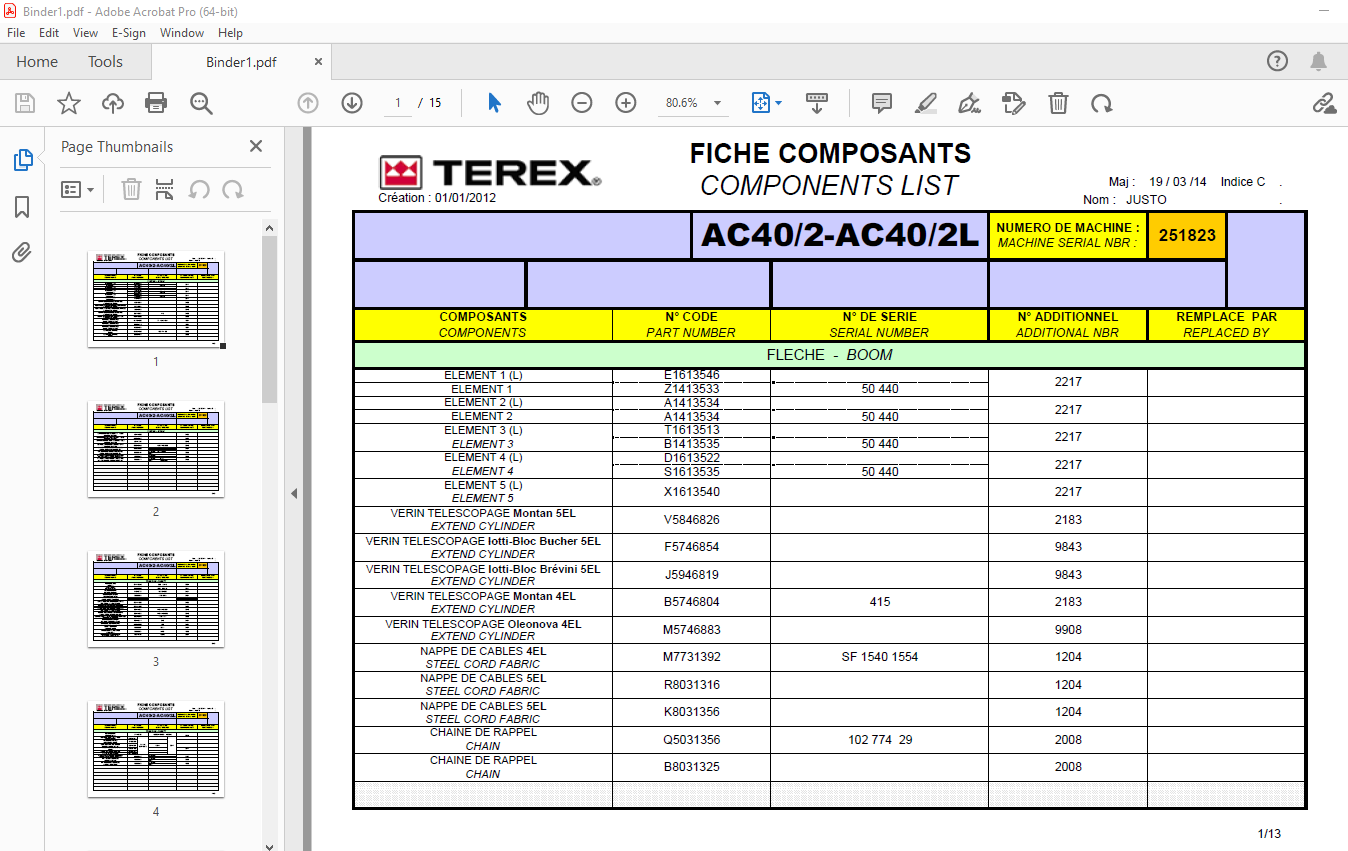The image size is (1348, 851).
Task: Rotate page with the clockwise arrow icon
Action: [1101, 103]
